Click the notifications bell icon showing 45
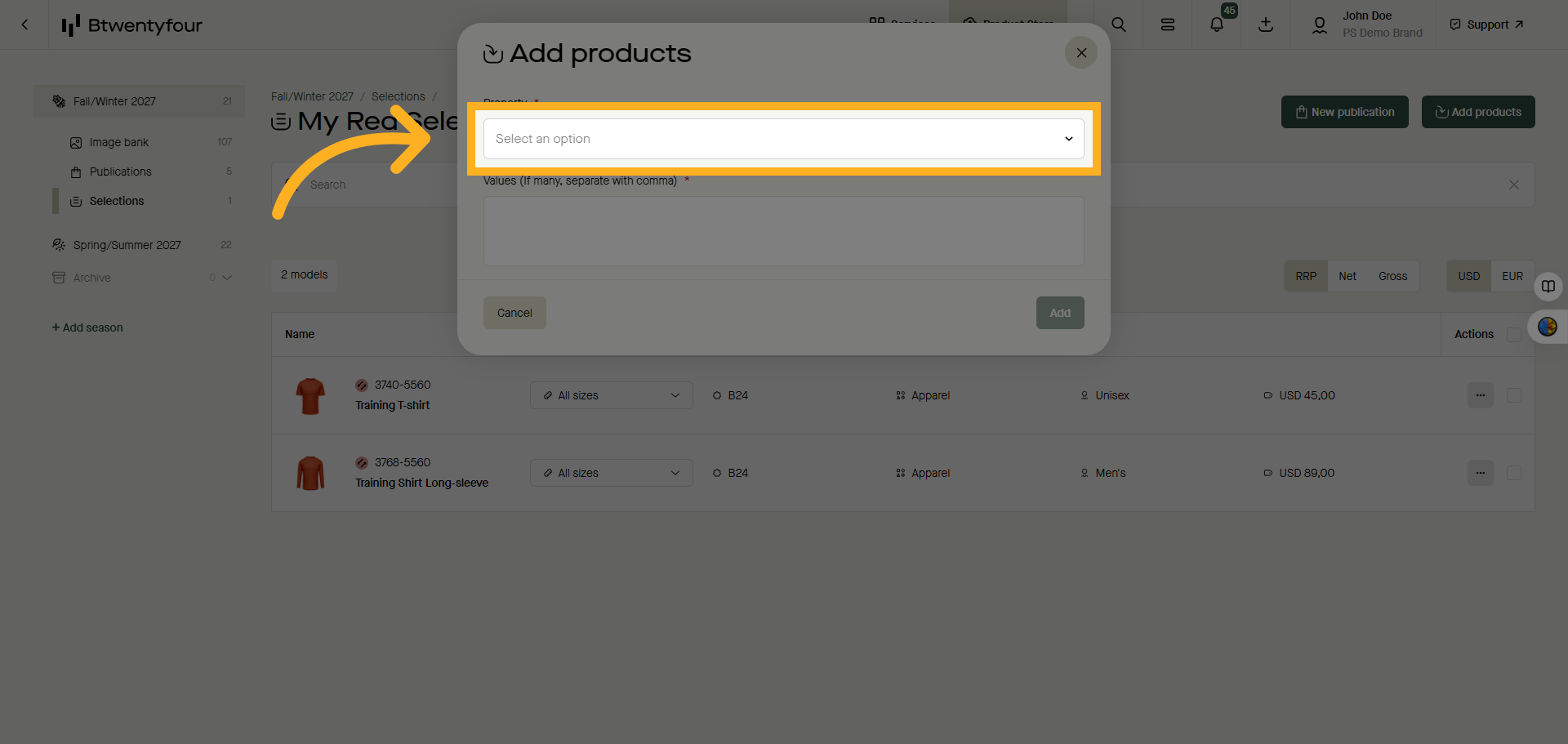 coord(1216,25)
